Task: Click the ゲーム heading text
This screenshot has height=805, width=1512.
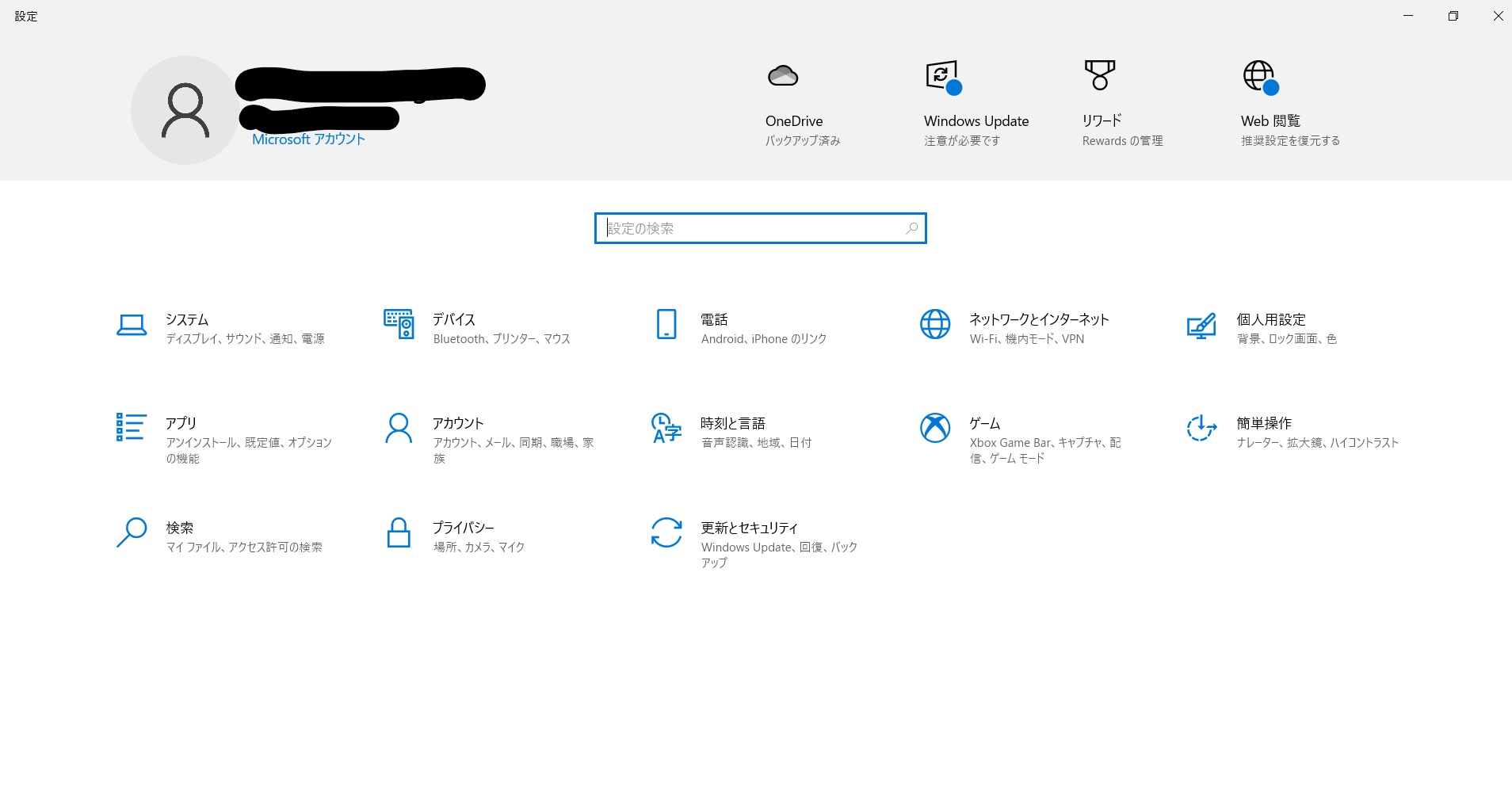Action: point(985,423)
